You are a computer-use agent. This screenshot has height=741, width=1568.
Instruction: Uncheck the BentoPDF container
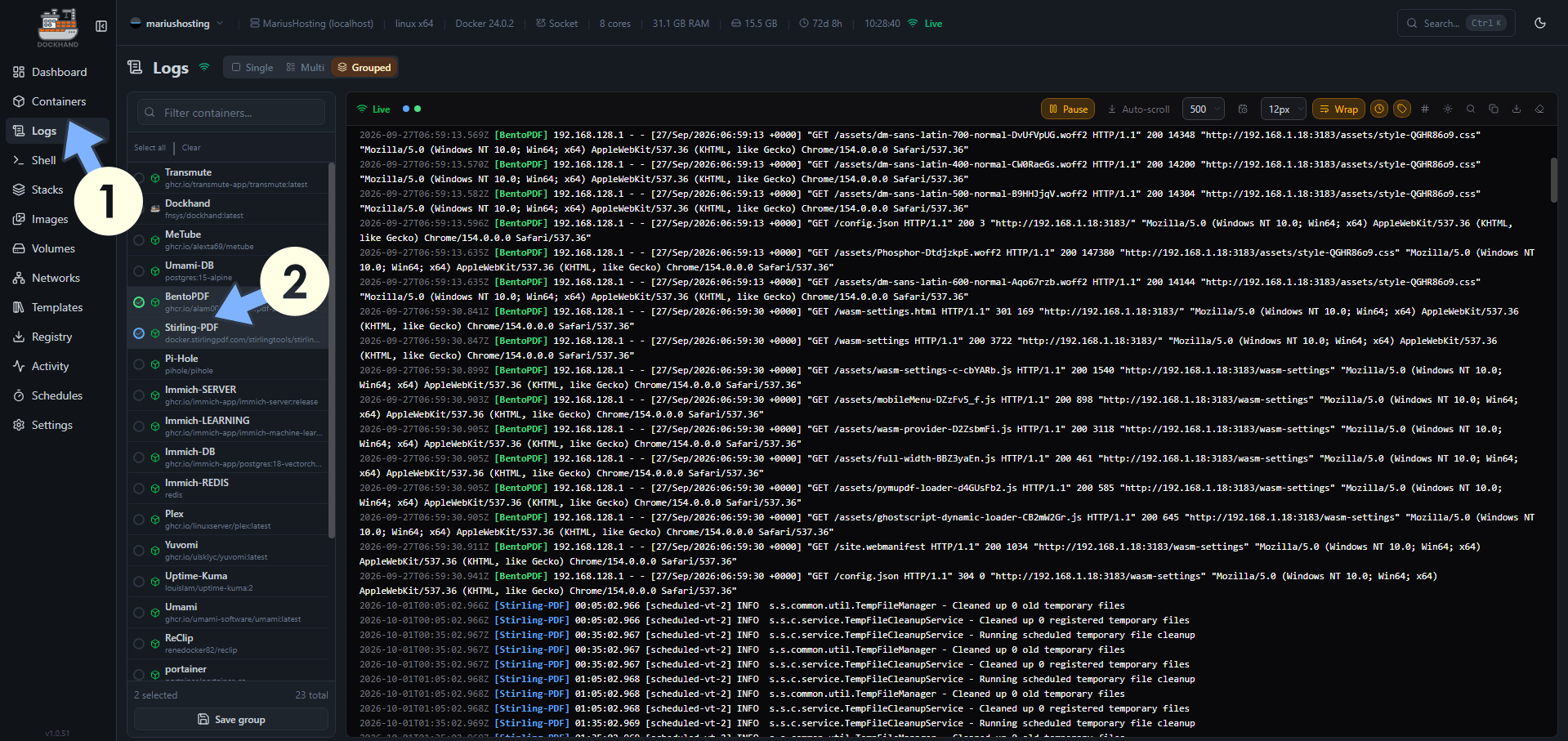pyautogui.click(x=139, y=302)
